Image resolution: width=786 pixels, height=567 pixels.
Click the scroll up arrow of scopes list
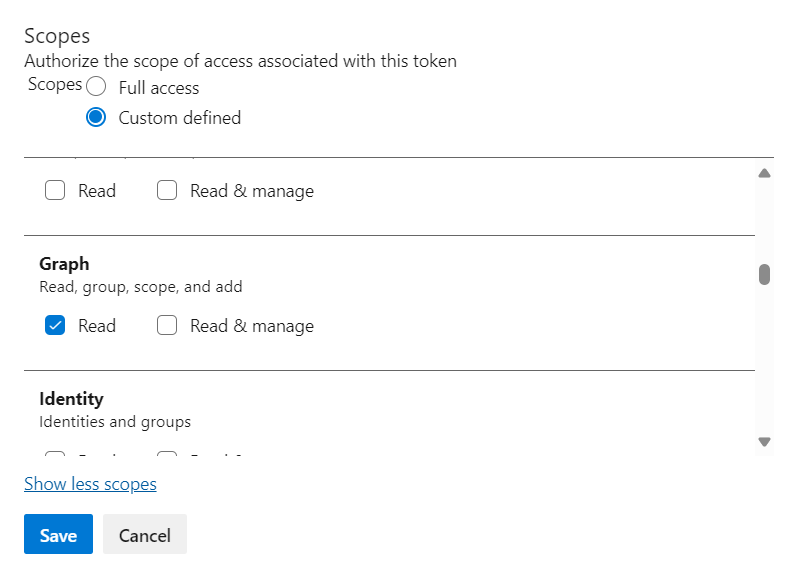click(764, 173)
